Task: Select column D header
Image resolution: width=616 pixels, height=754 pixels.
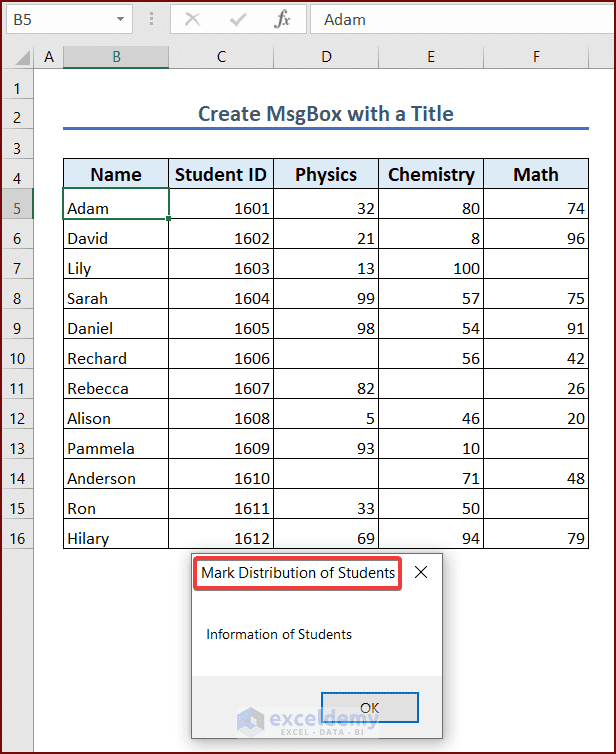Action: coord(326,57)
